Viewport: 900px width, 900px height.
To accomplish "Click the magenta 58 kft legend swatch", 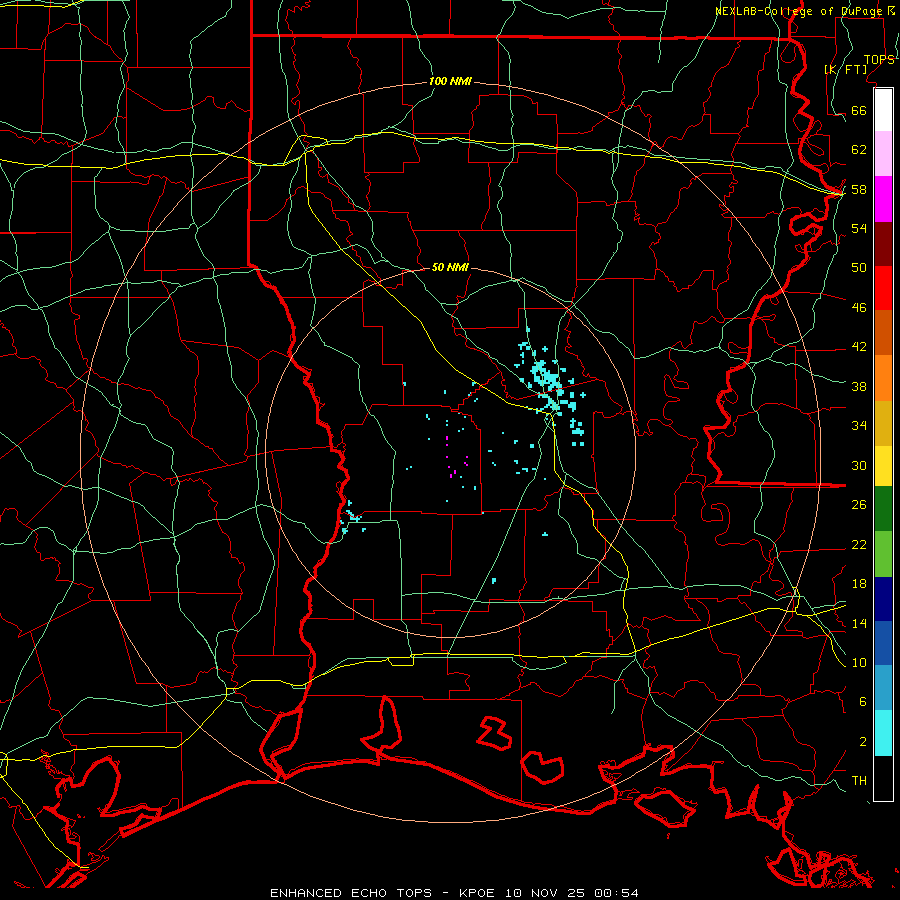I will click(x=883, y=199).
